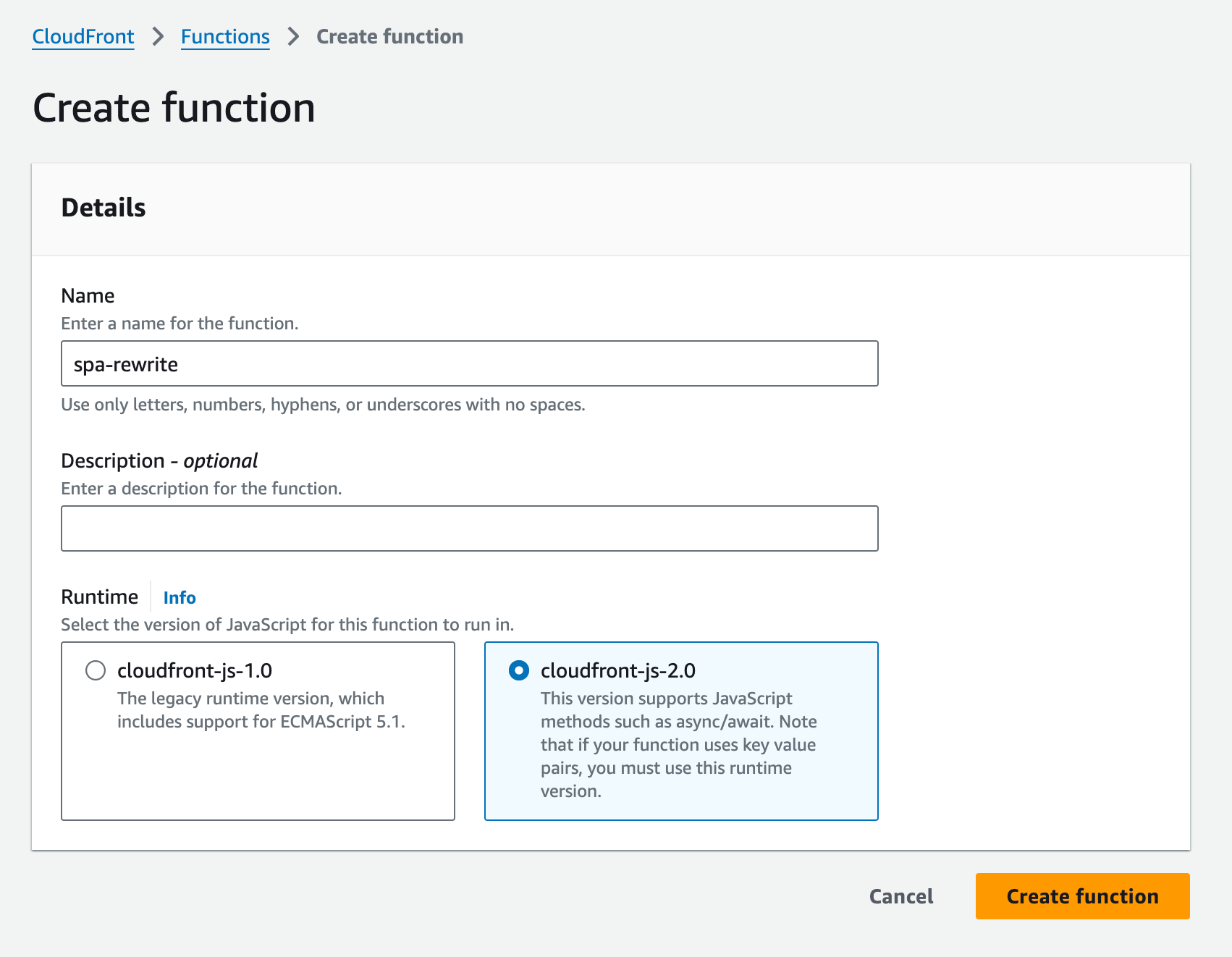Click the 'cloudfront-js-2.0' runtime label text
Screen dimensions: 1232x957
[617, 671]
